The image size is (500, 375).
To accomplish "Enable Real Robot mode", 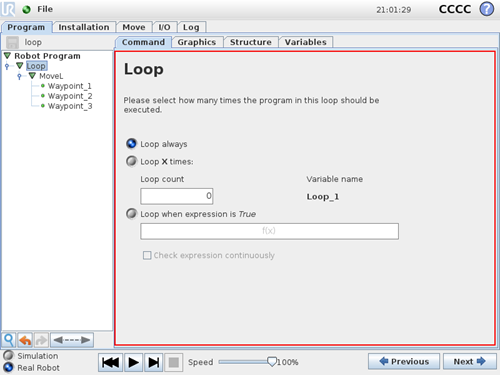I will (8, 367).
